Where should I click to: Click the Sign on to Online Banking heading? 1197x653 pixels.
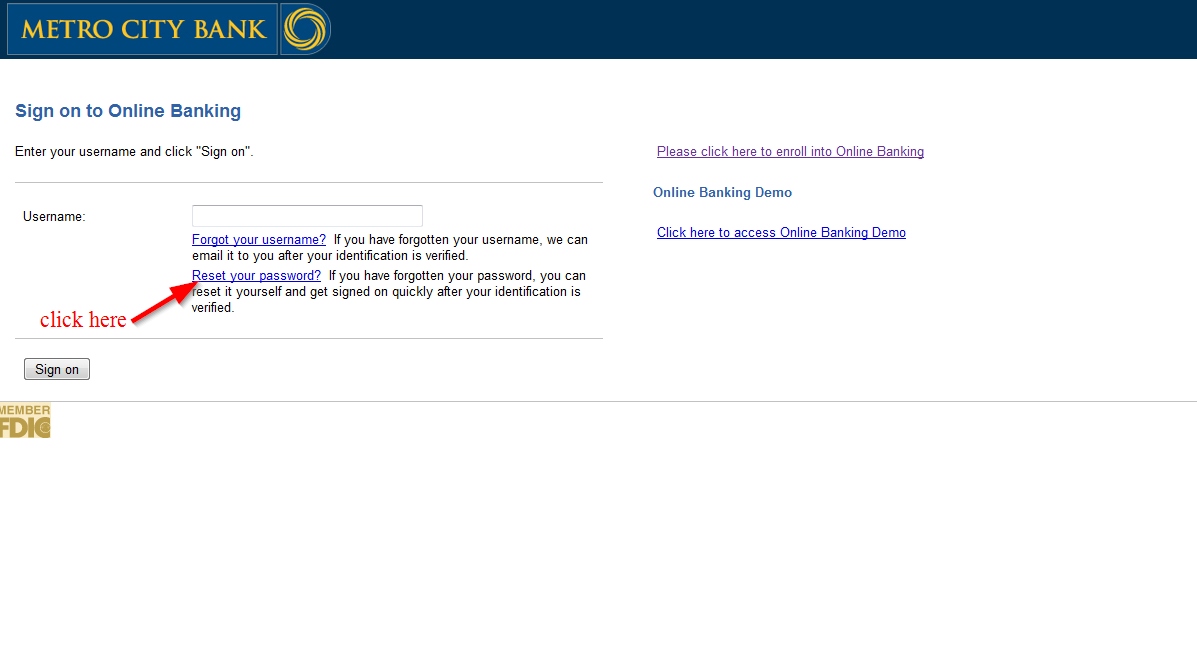click(x=128, y=111)
